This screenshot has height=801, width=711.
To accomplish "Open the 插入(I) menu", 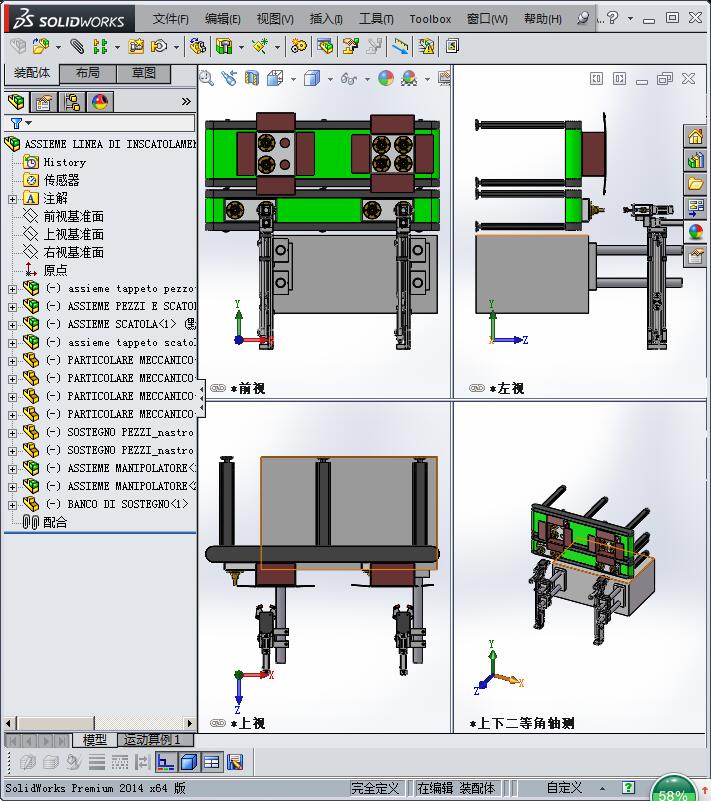I will point(326,19).
